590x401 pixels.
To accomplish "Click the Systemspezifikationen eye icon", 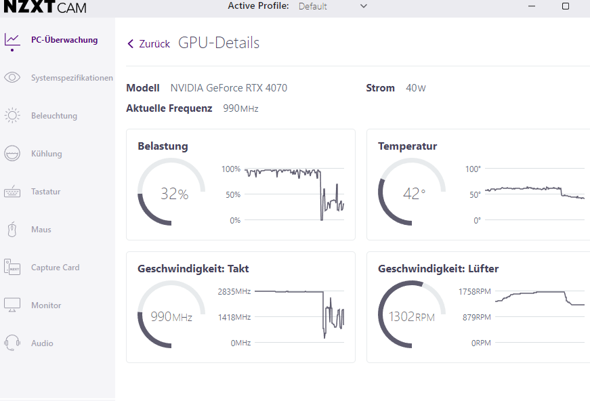I will pyautogui.click(x=12, y=77).
